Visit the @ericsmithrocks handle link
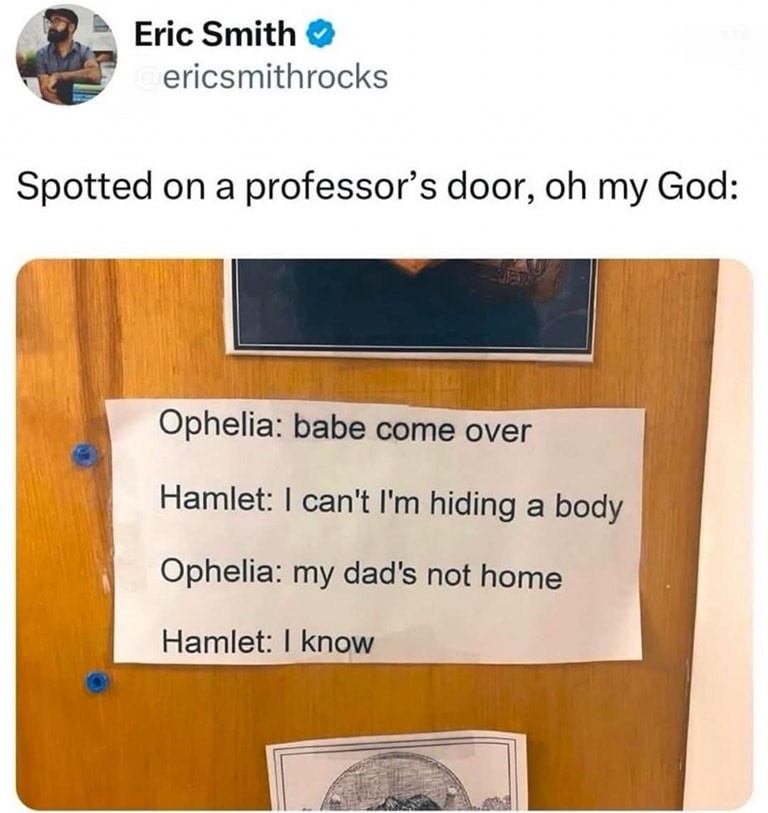Screen dimensions: 768x813 [262, 77]
